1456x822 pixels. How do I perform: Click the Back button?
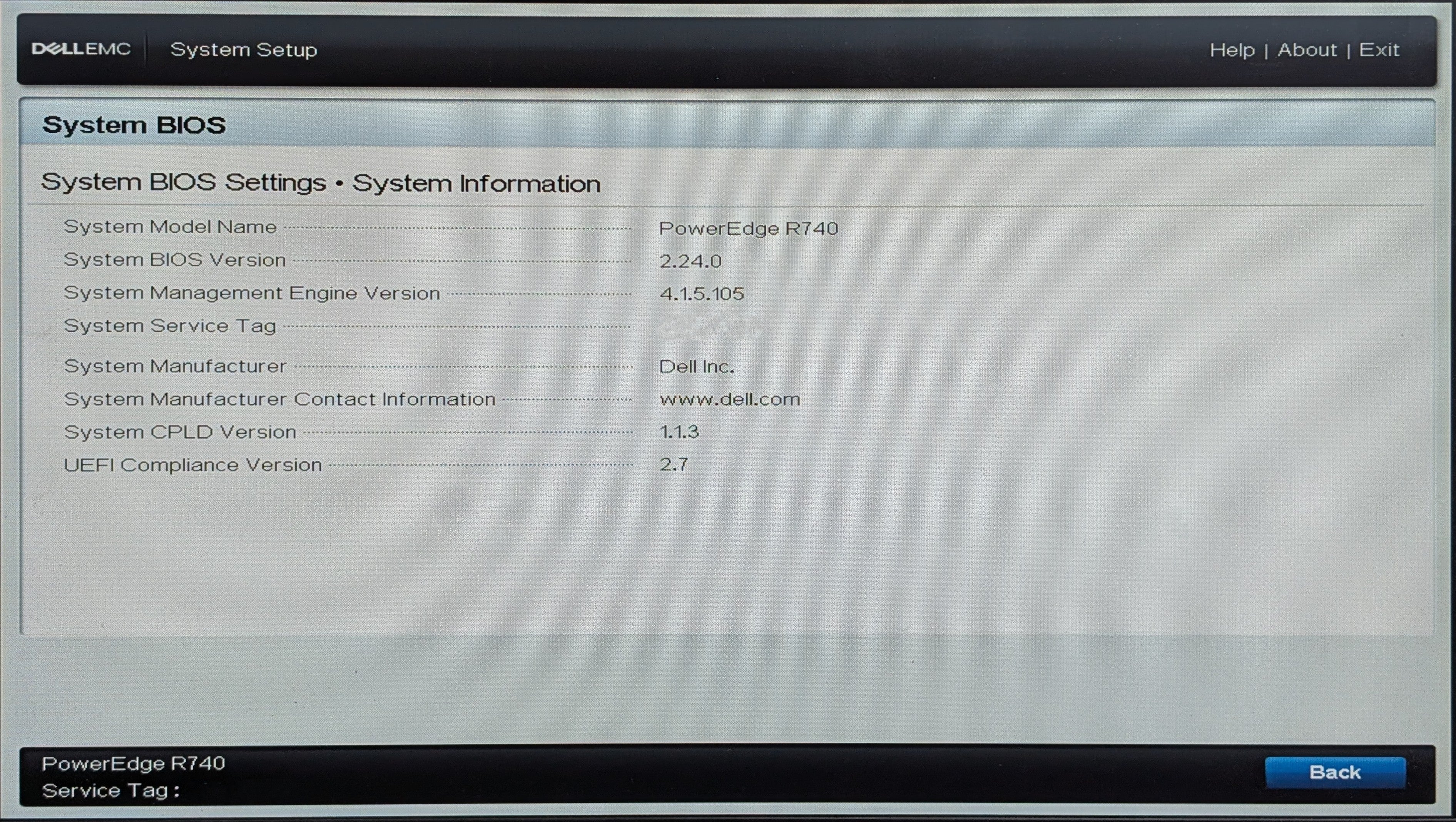click(x=1335, y=772)
